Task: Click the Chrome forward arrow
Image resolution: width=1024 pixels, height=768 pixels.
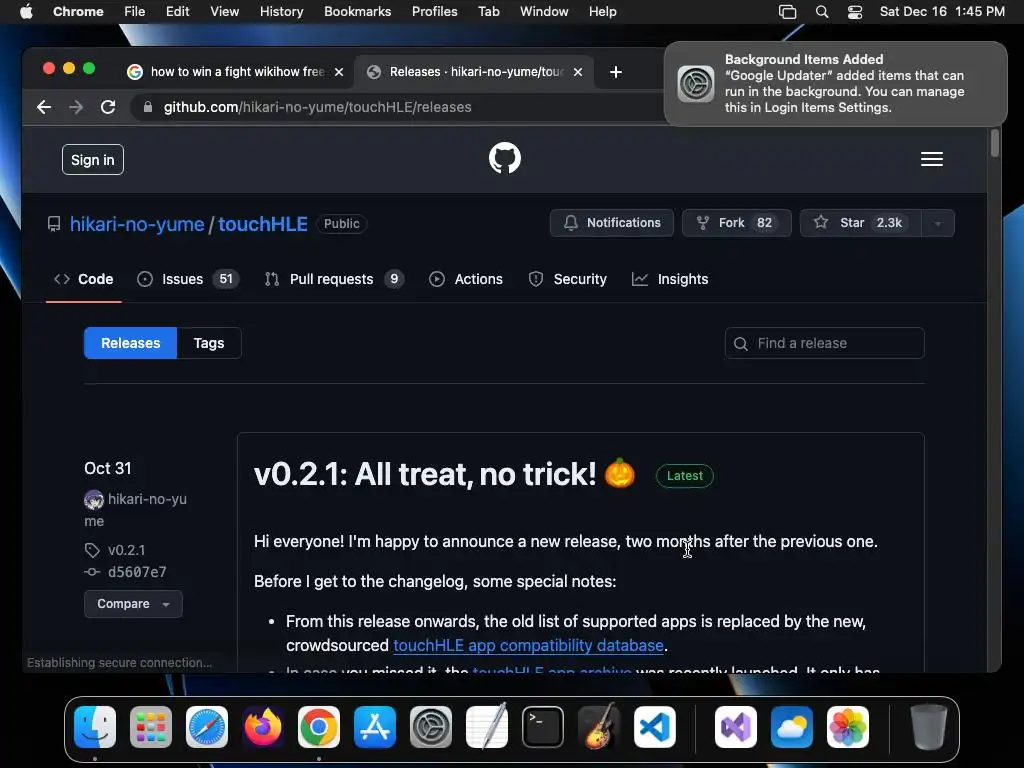Action: tap(76, 107)
